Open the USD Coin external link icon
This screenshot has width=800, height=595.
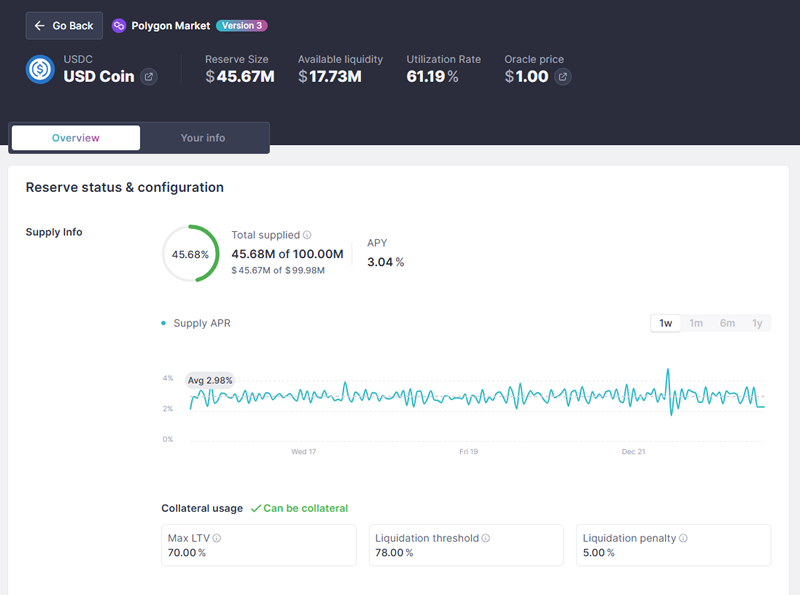pos(149,77)
